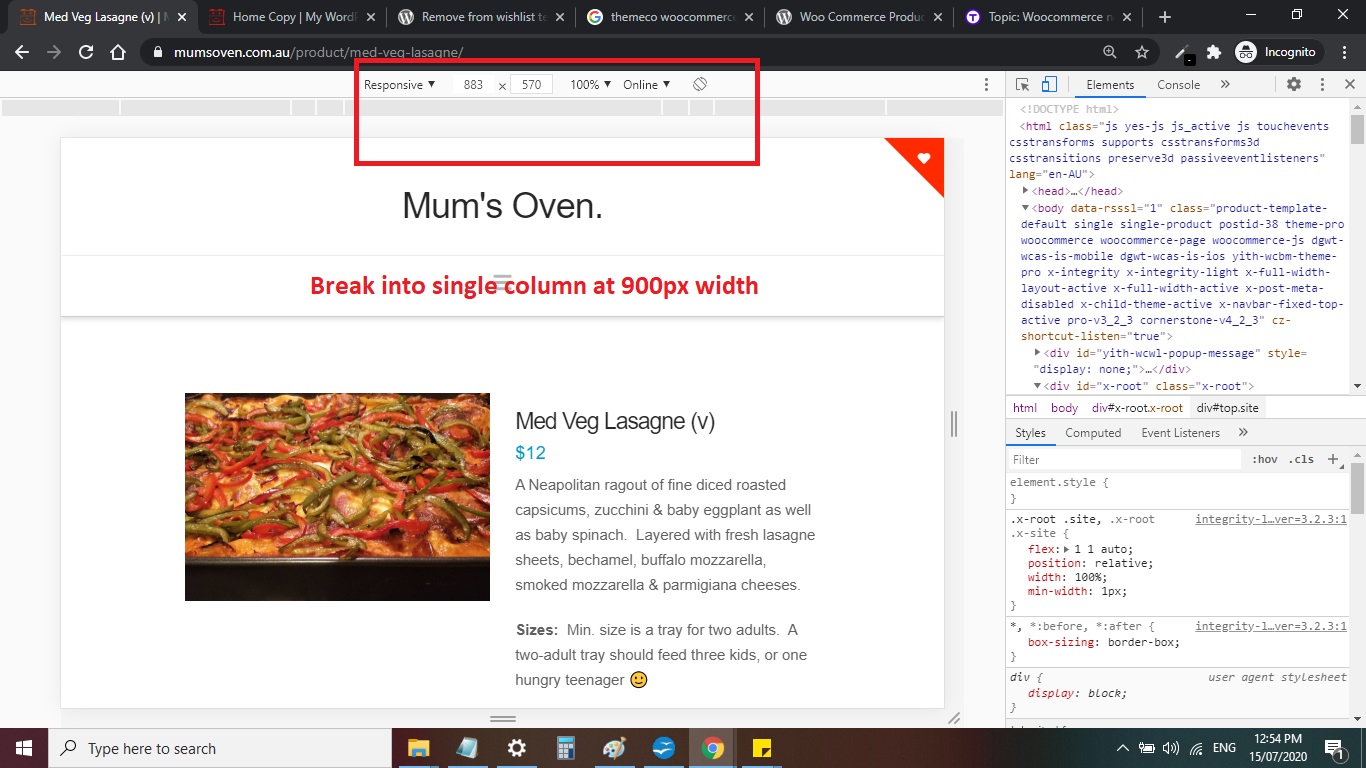Open Calculator from the taskbar
1366x768 pixels.
coord(566,748)
